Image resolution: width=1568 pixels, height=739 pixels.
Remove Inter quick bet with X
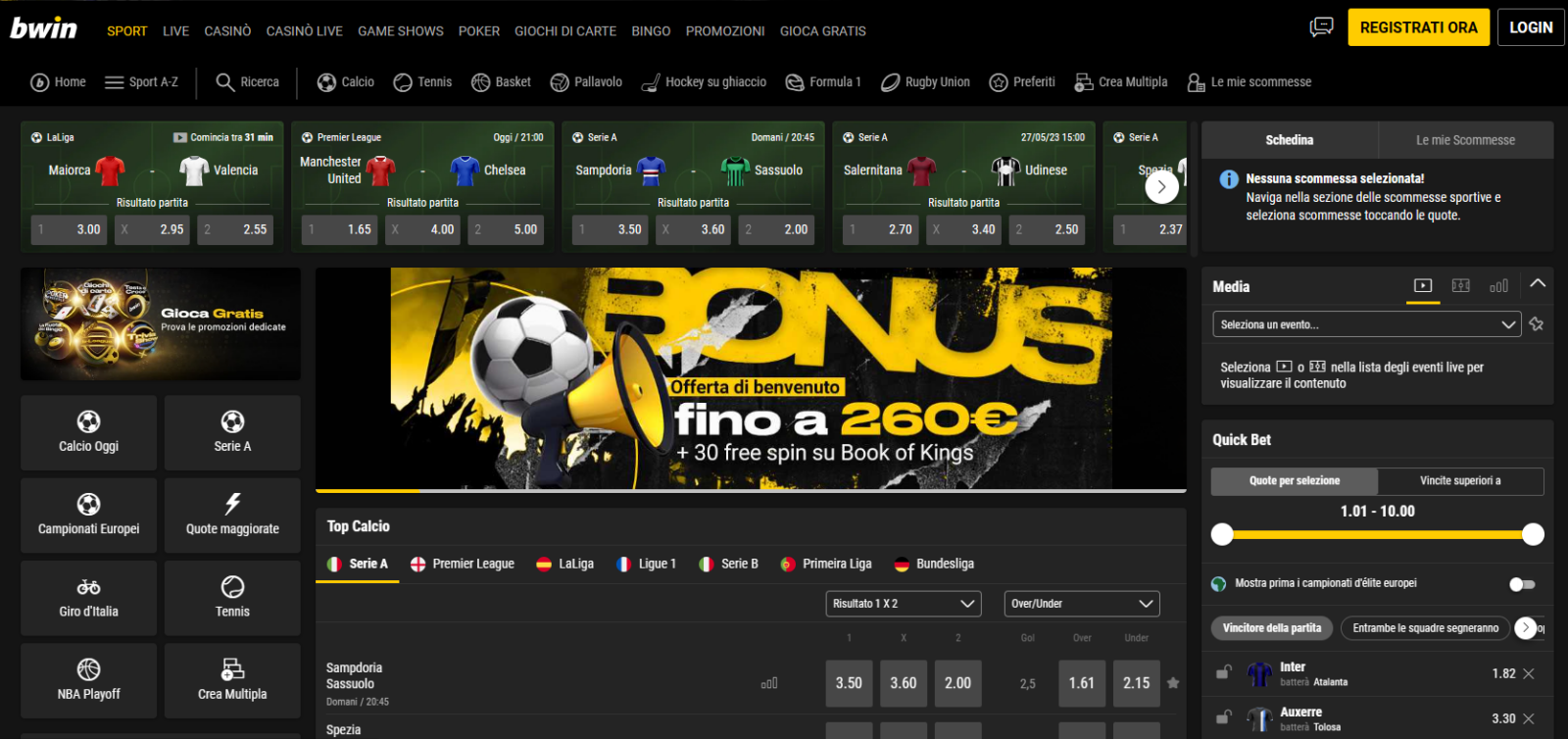tap(1529, 674)
